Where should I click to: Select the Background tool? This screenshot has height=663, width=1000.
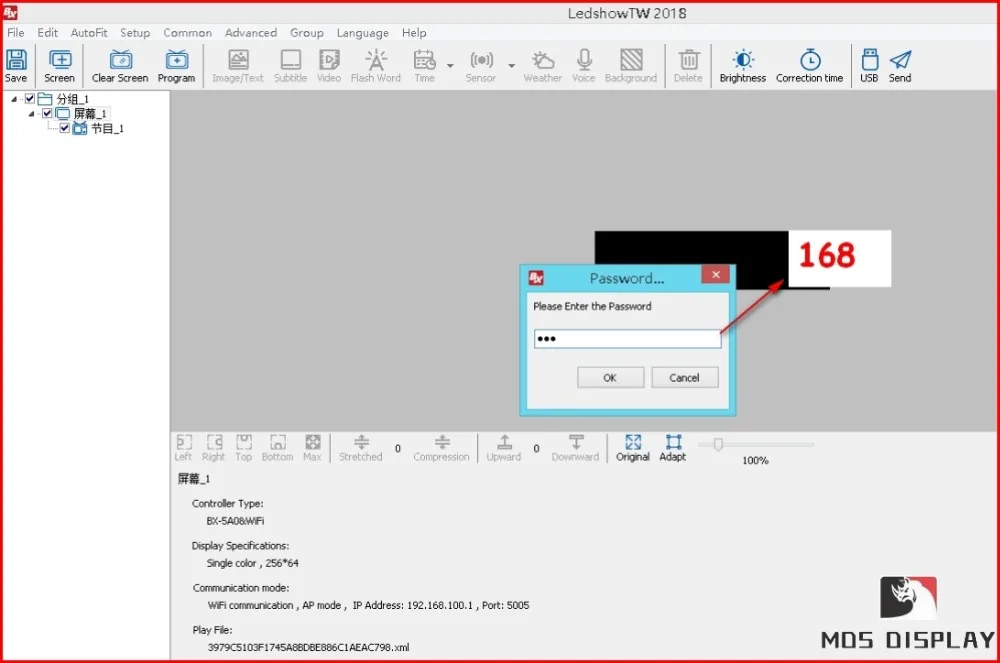tap(631, 66)
